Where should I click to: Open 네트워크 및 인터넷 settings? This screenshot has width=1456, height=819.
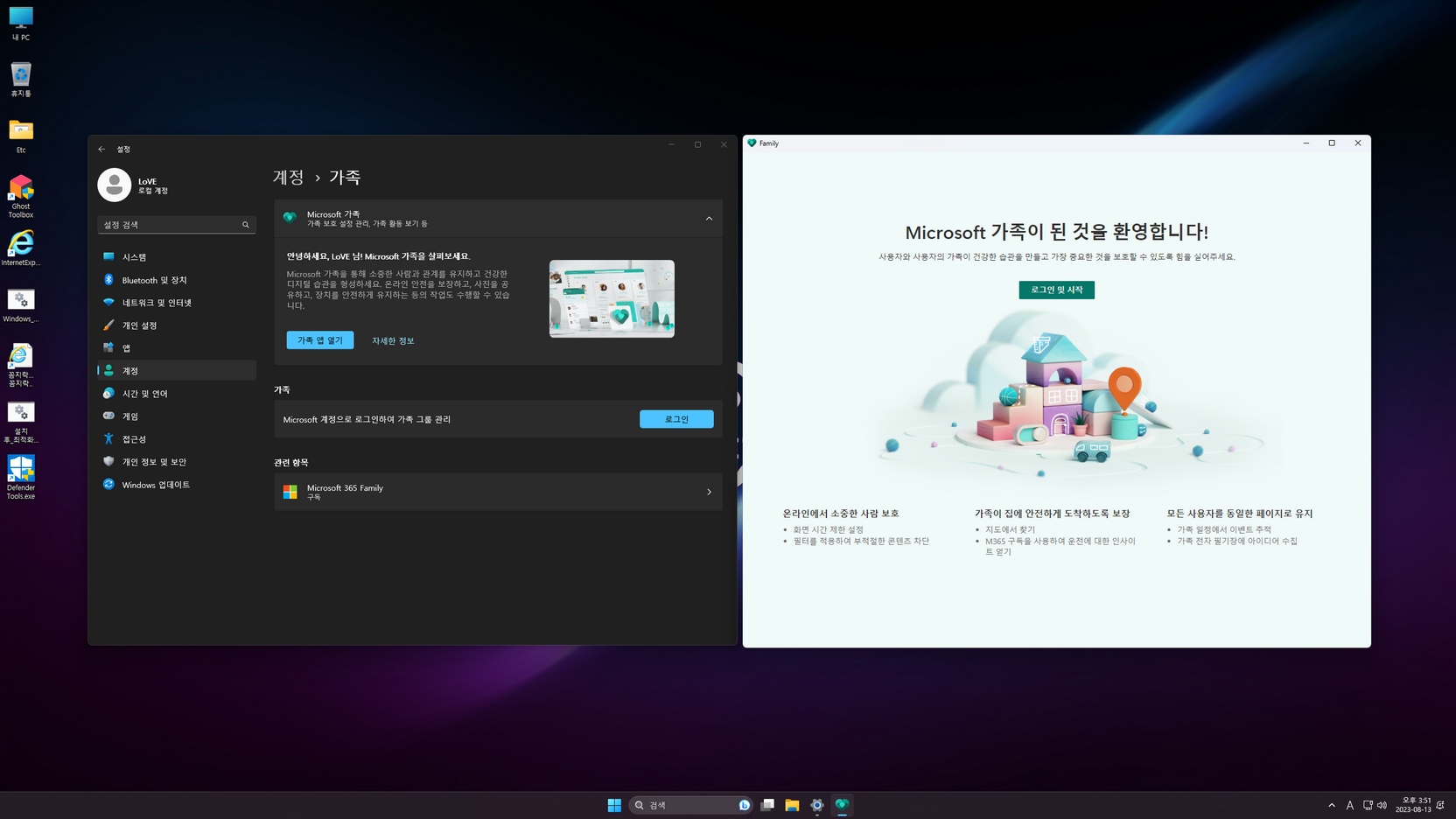tap(177, 303)
